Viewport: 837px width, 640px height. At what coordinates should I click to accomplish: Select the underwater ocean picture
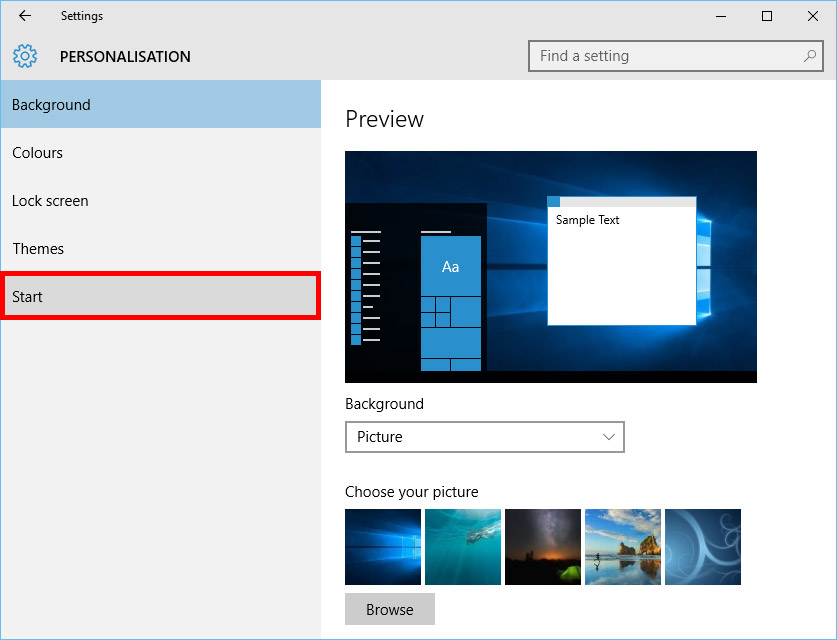463,546
